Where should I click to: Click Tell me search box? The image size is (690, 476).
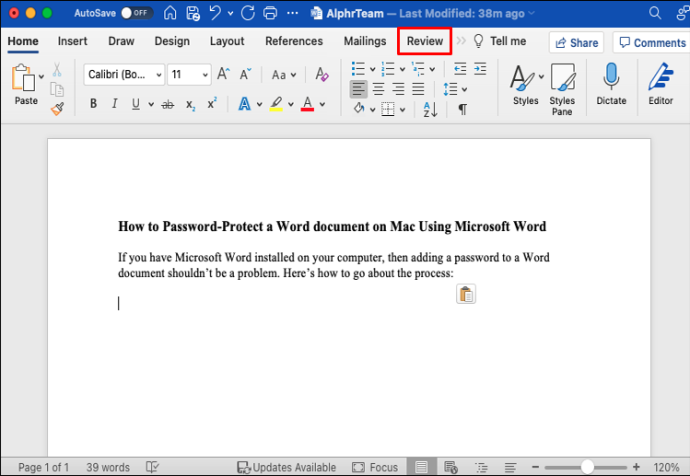point(499,41)
